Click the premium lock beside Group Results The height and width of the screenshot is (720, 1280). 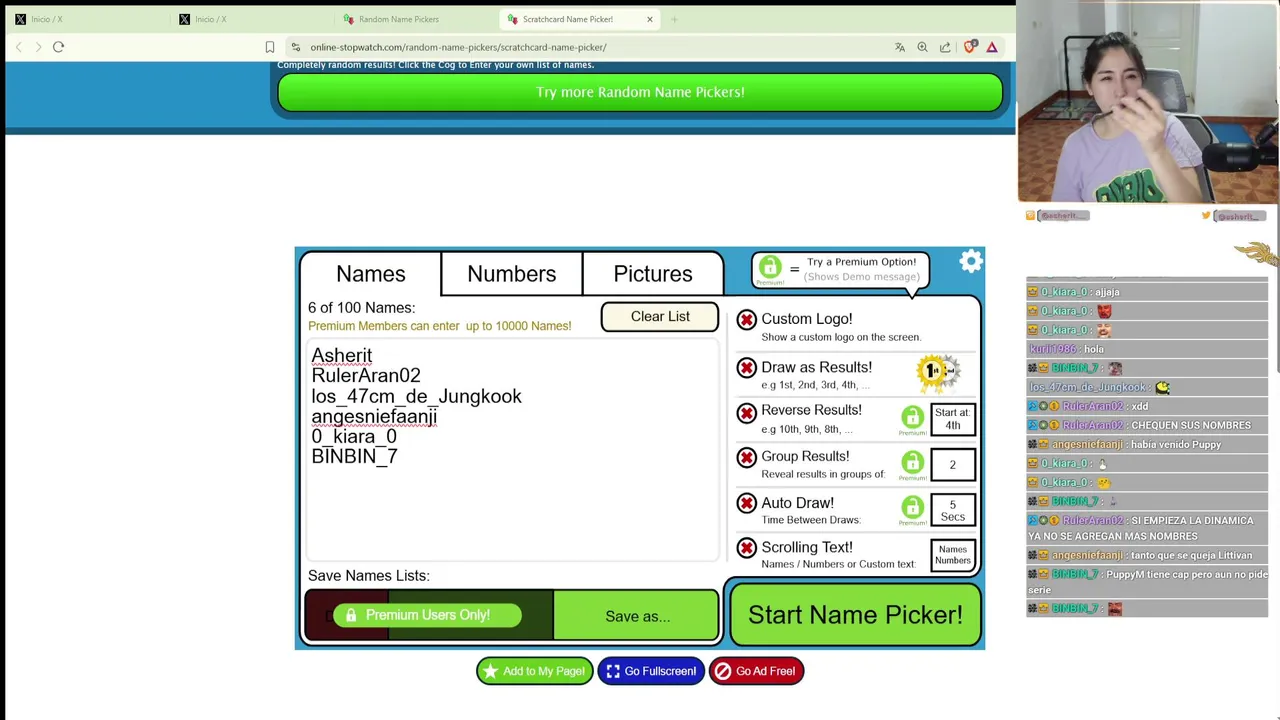912,463
